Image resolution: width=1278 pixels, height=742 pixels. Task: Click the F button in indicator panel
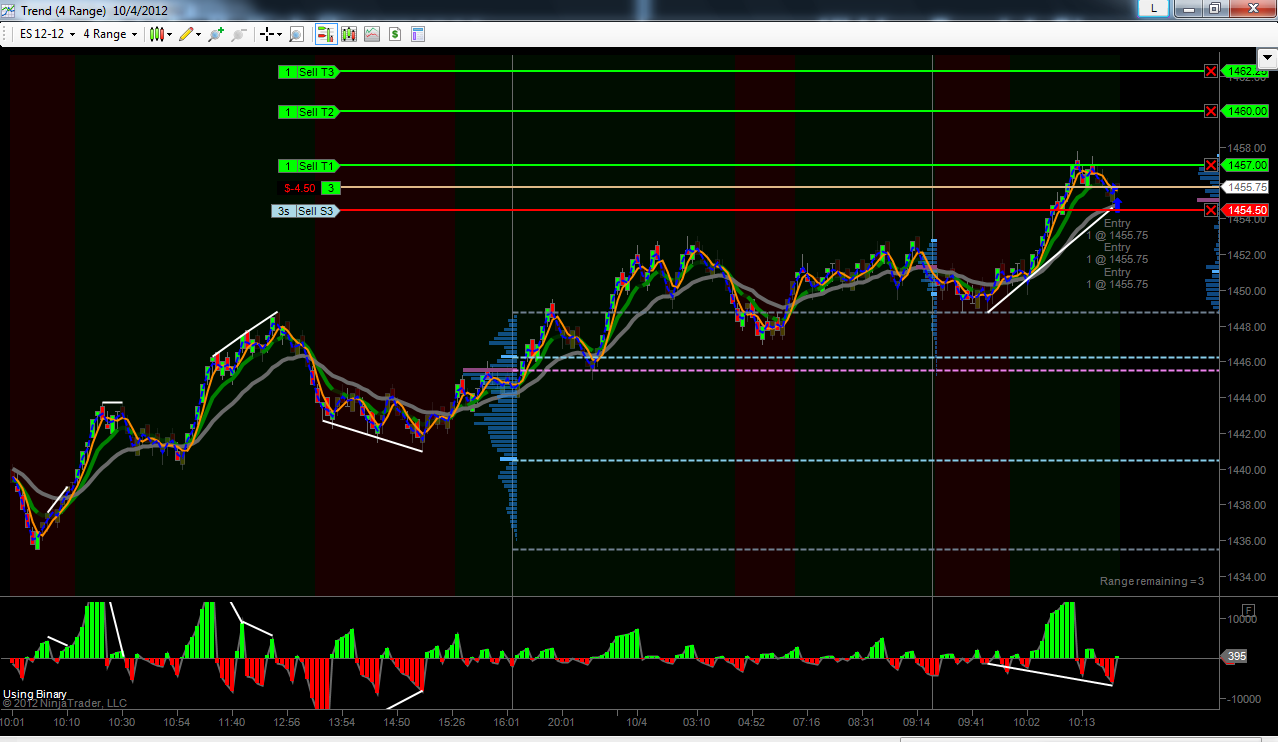click(1248, 609)
